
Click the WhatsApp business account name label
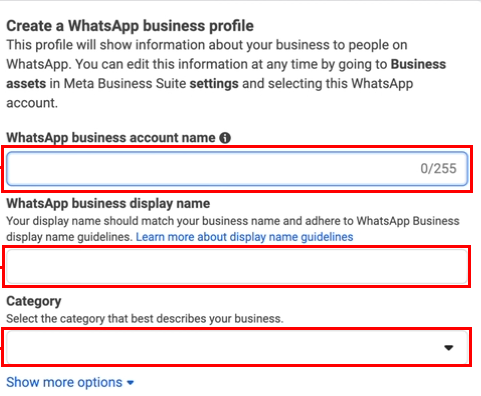click(x=111, y=138)
